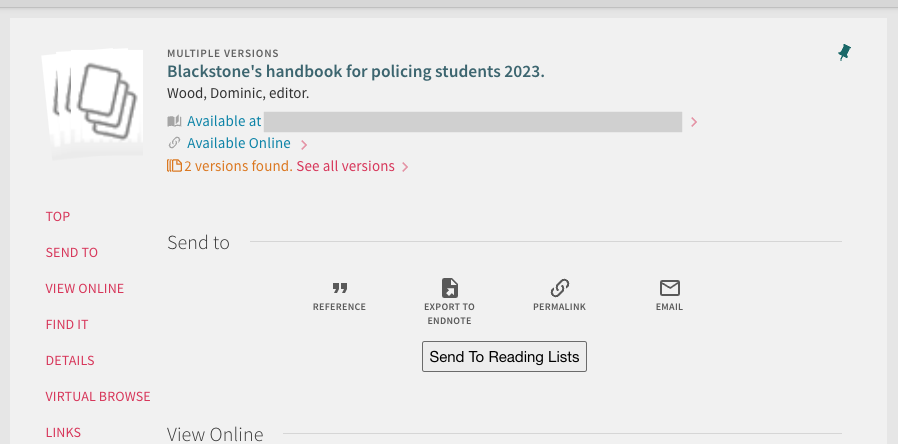
Task: Click the 'See all versions' link
Action: 345,166
